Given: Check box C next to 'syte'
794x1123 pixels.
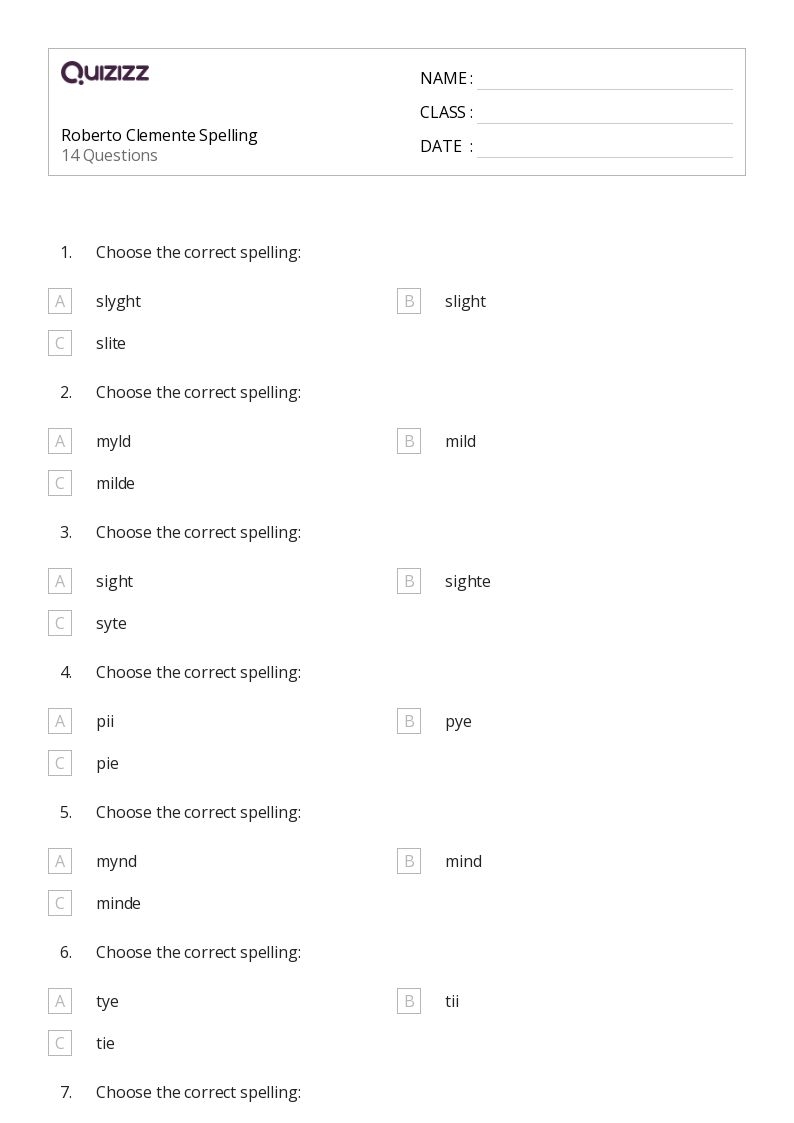Looking at the screenshot, I should 60,623.
